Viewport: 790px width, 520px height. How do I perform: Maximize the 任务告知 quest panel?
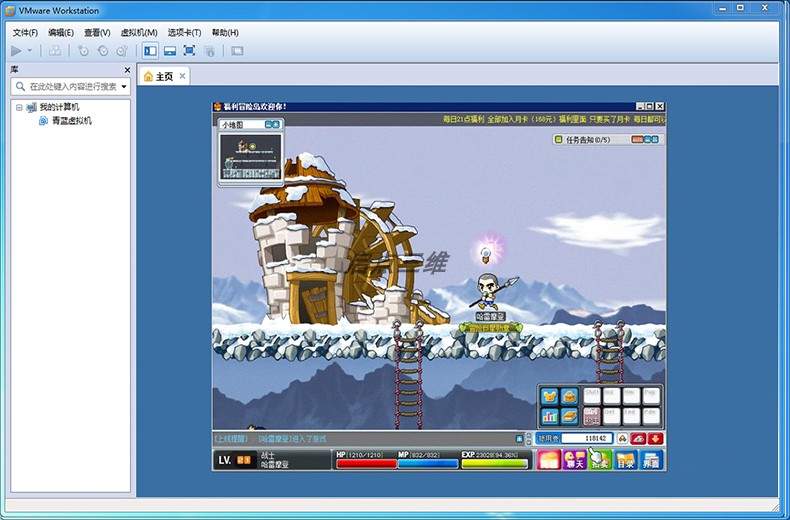(x=655, y=139)
